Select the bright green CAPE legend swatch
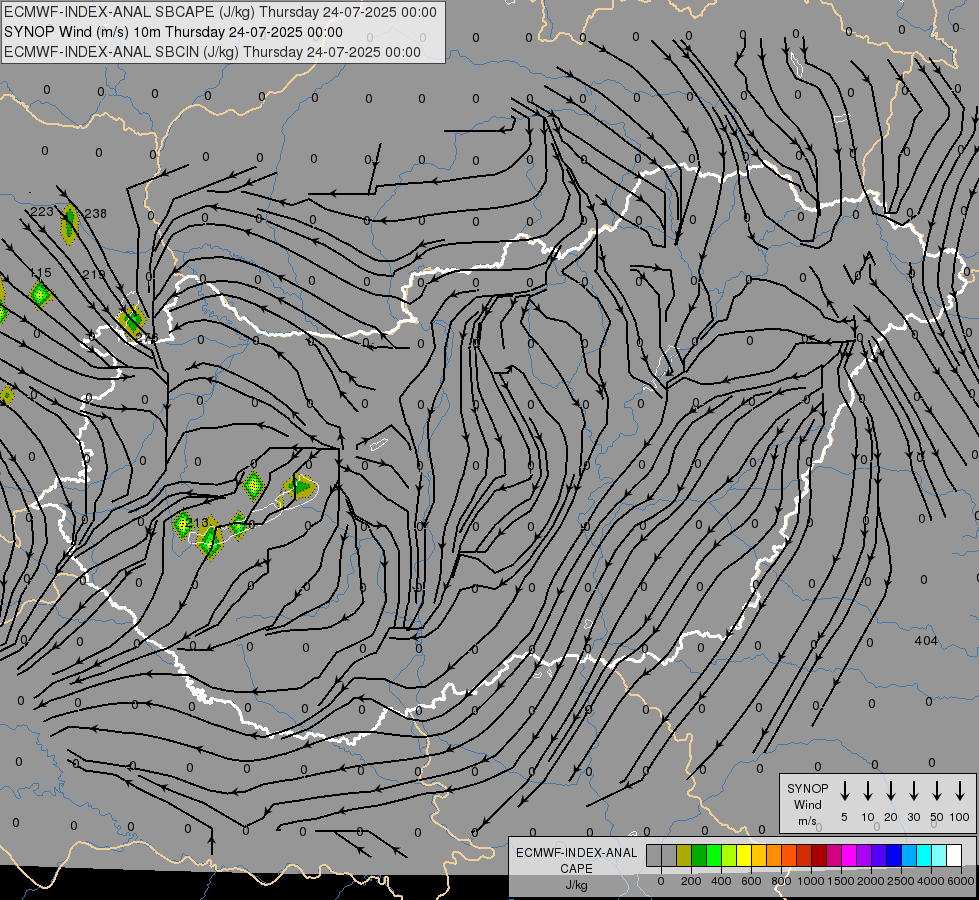 point(714,856)
